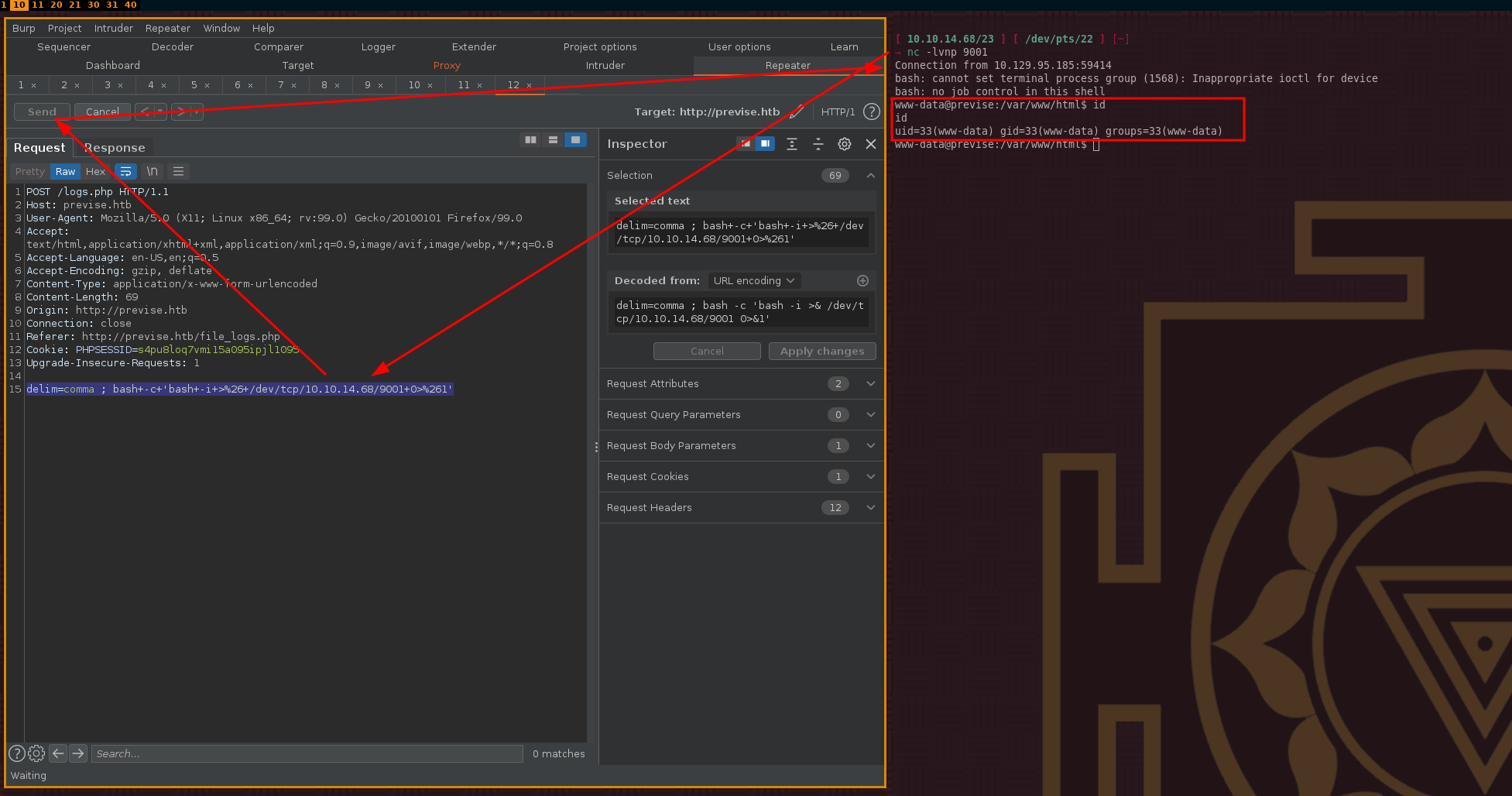Image resolution: width=1512 pixels, height=796 pixels.
Task: Open the Project menu
Action: [x=64, y=28]
